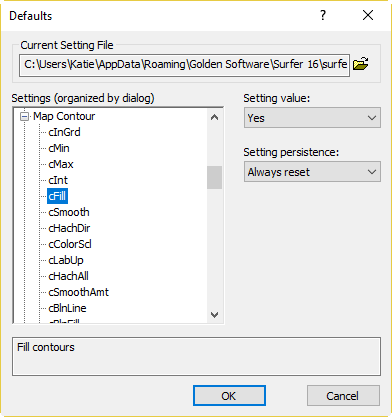Select the cSmoothAmt setting
The image size is (392, 417).
pyautogui.click(x=78, y=292)
